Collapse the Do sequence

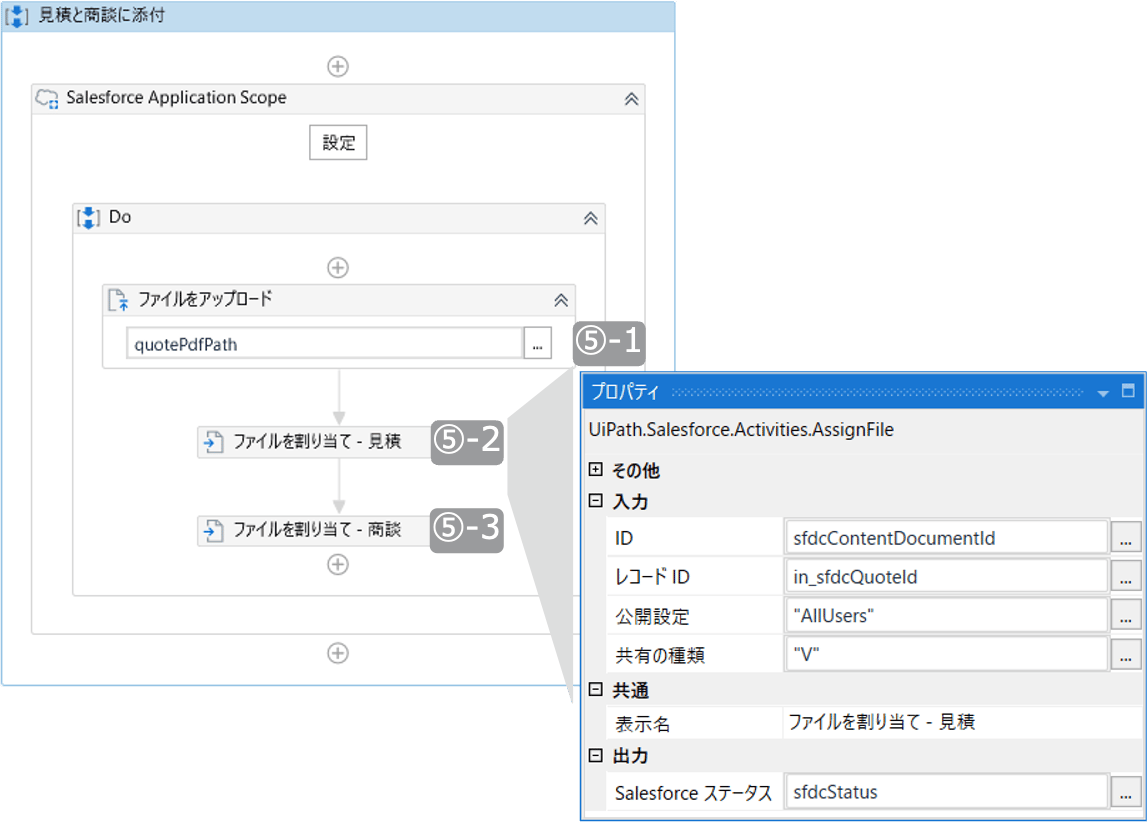(590, 218)
